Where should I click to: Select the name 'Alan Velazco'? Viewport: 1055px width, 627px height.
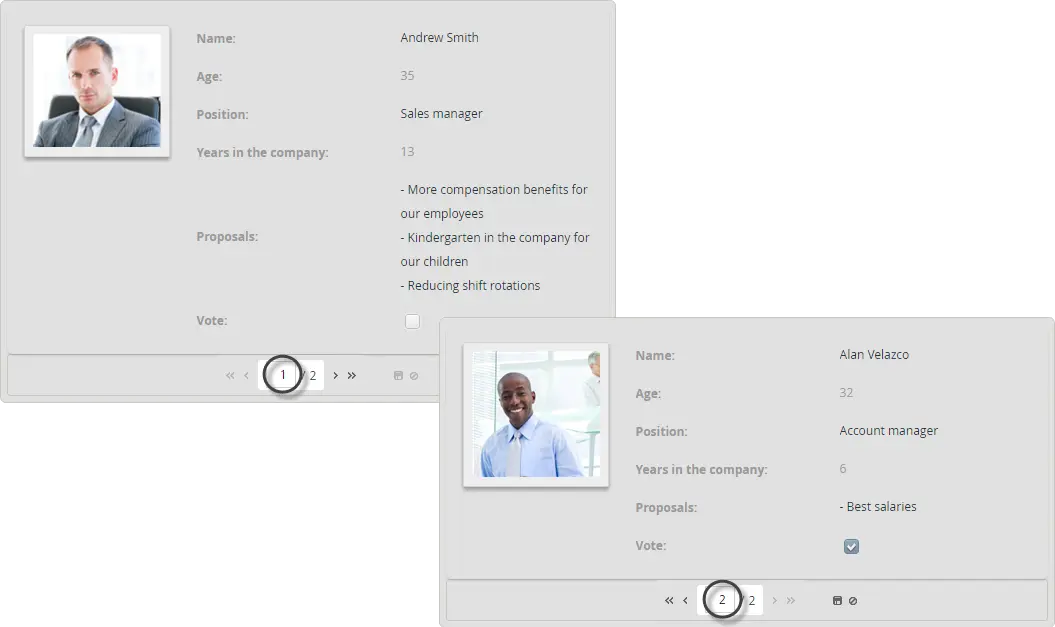(x=874, y=355)
